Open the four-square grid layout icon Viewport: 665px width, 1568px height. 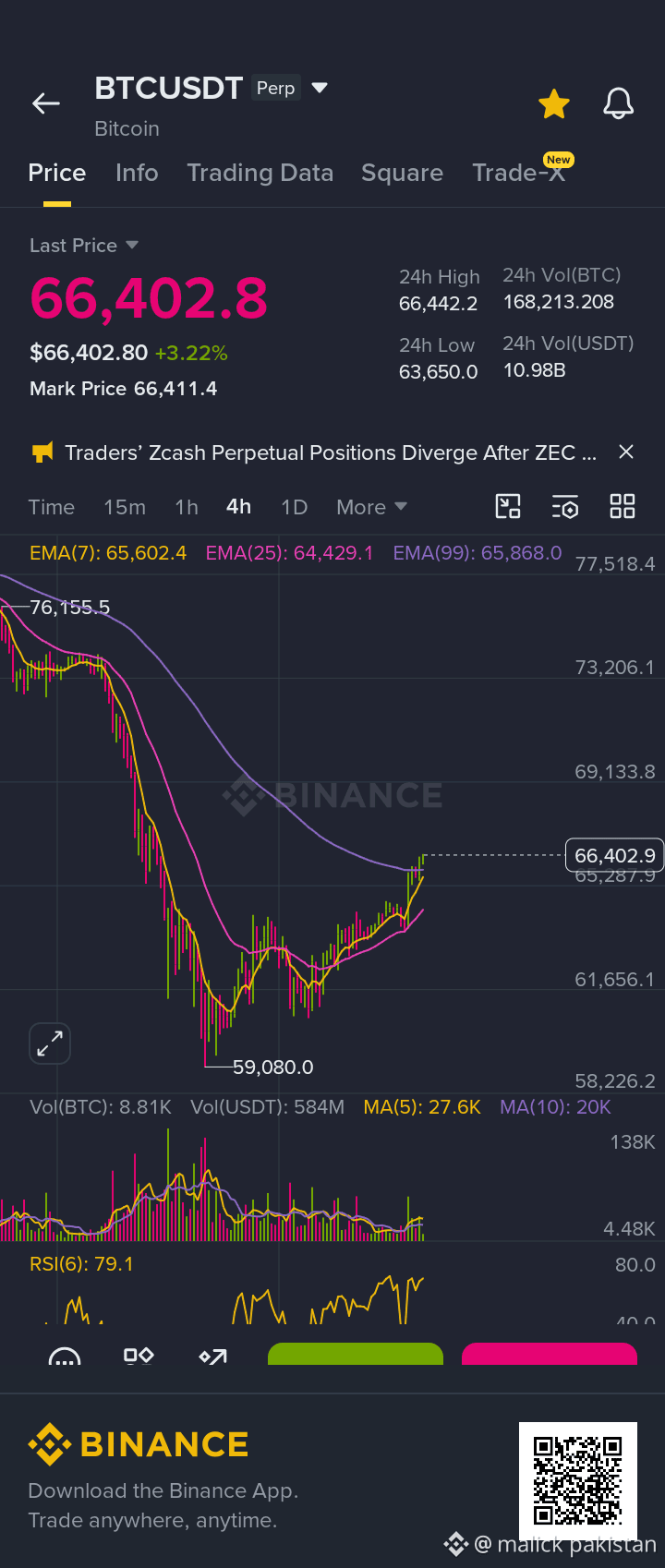pos(623,506)
